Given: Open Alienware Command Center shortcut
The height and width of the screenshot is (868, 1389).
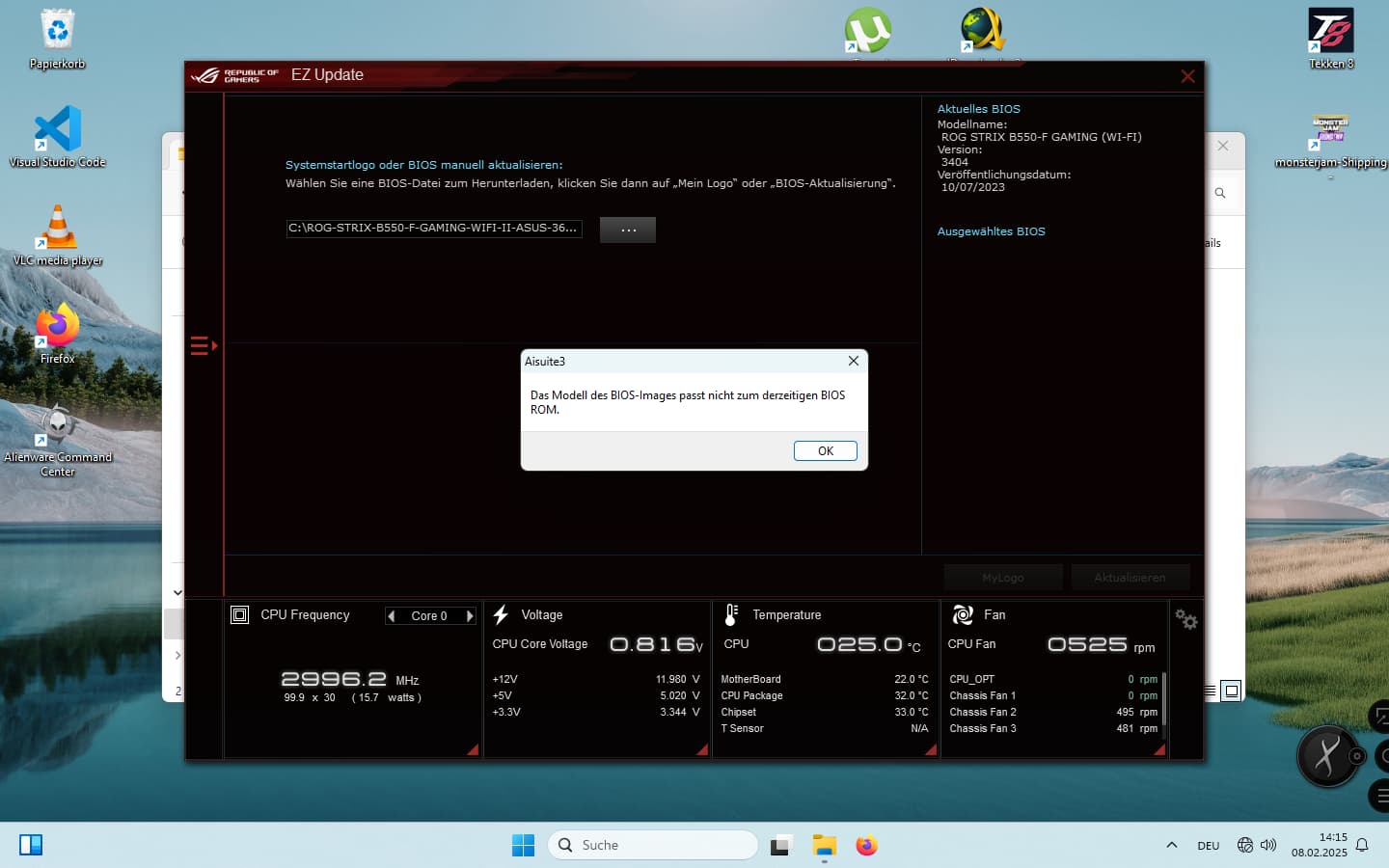Looking at the screenshot, I should pos(57,439).
